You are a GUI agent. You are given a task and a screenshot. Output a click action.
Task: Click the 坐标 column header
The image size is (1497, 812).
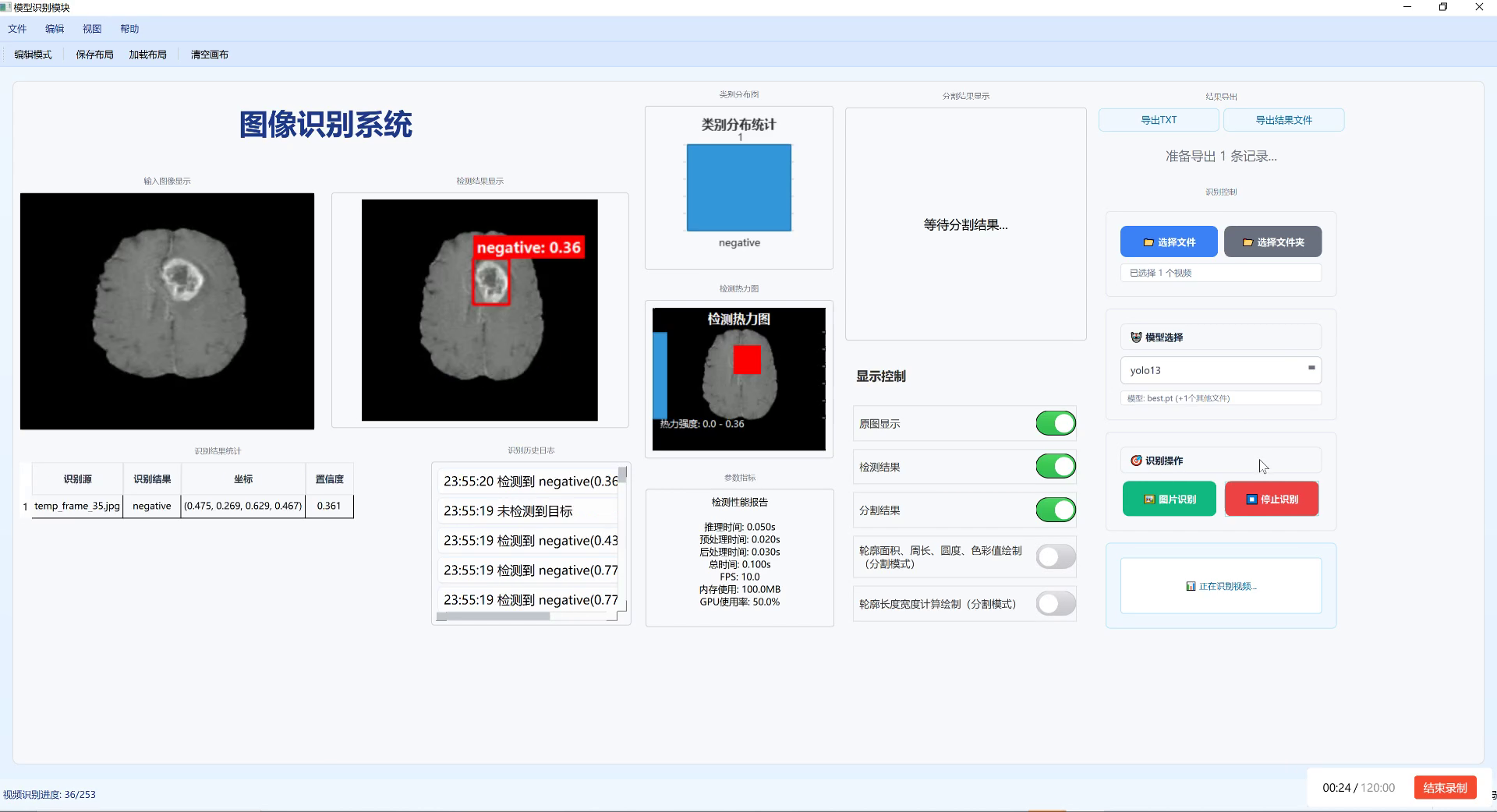pos(243,479)
